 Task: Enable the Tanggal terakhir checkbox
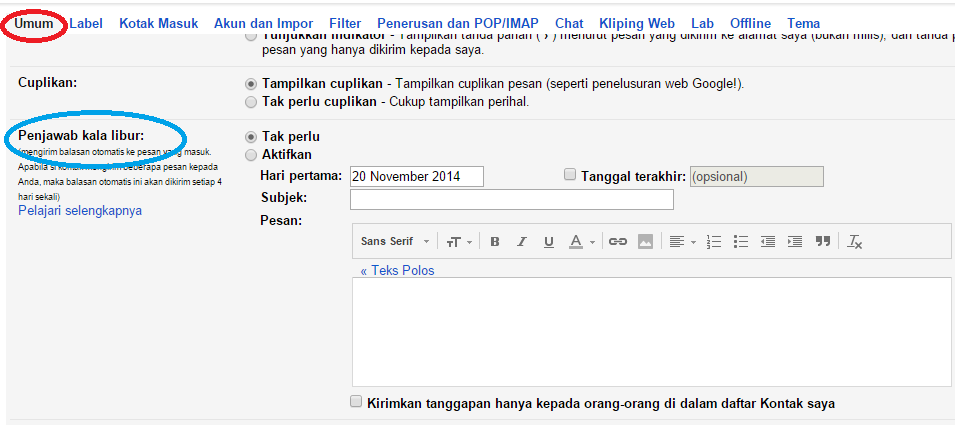(x=570, y=175)
